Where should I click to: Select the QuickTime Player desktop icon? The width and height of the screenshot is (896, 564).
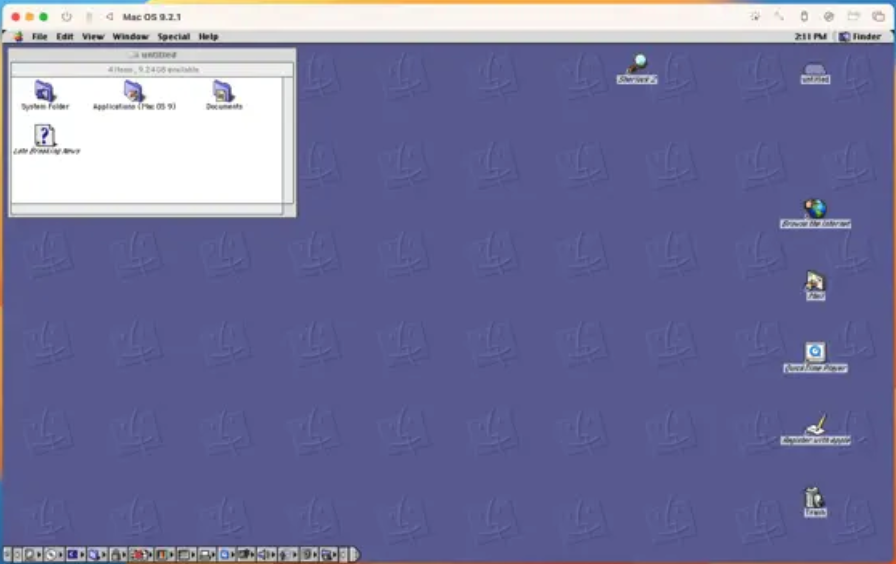pos(815,352)
